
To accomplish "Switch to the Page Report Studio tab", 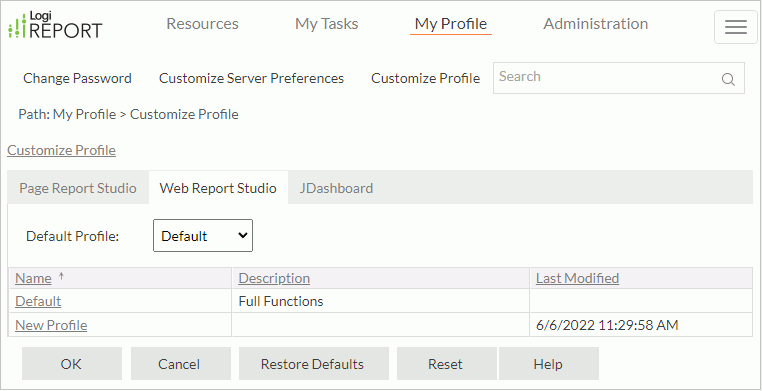I will pyautogui.click(x=78, y=188).
